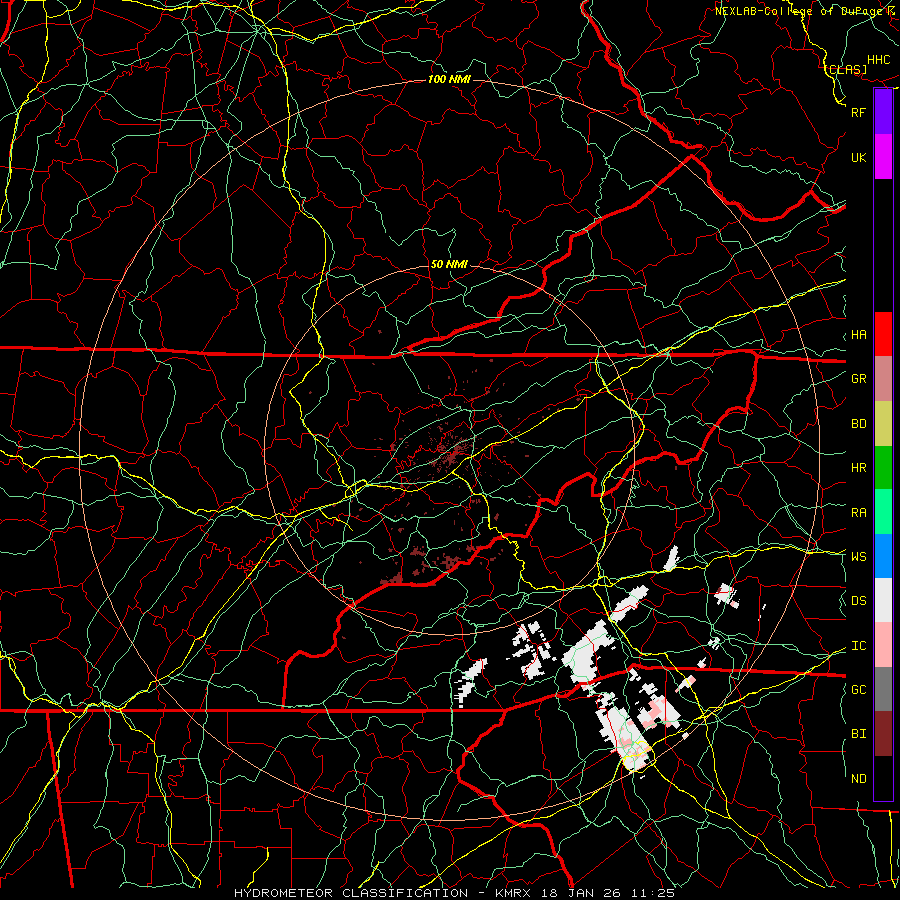
Task: Click the "50 NMI" range ring label
Action: (449, 264)
